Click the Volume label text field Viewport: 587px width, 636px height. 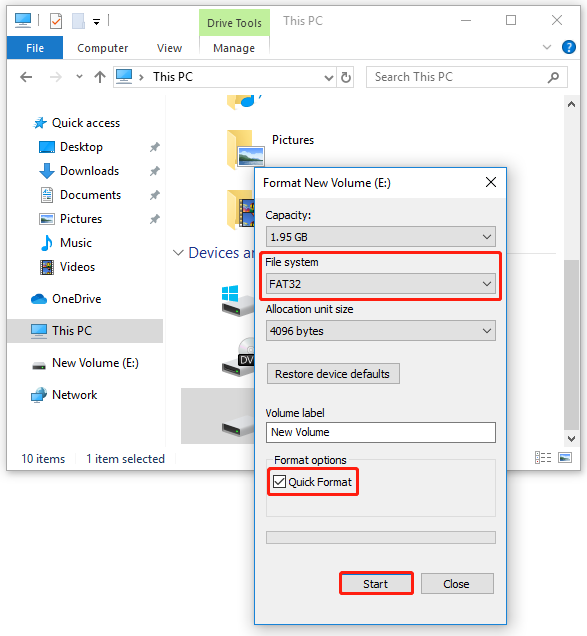pos(381,432)
